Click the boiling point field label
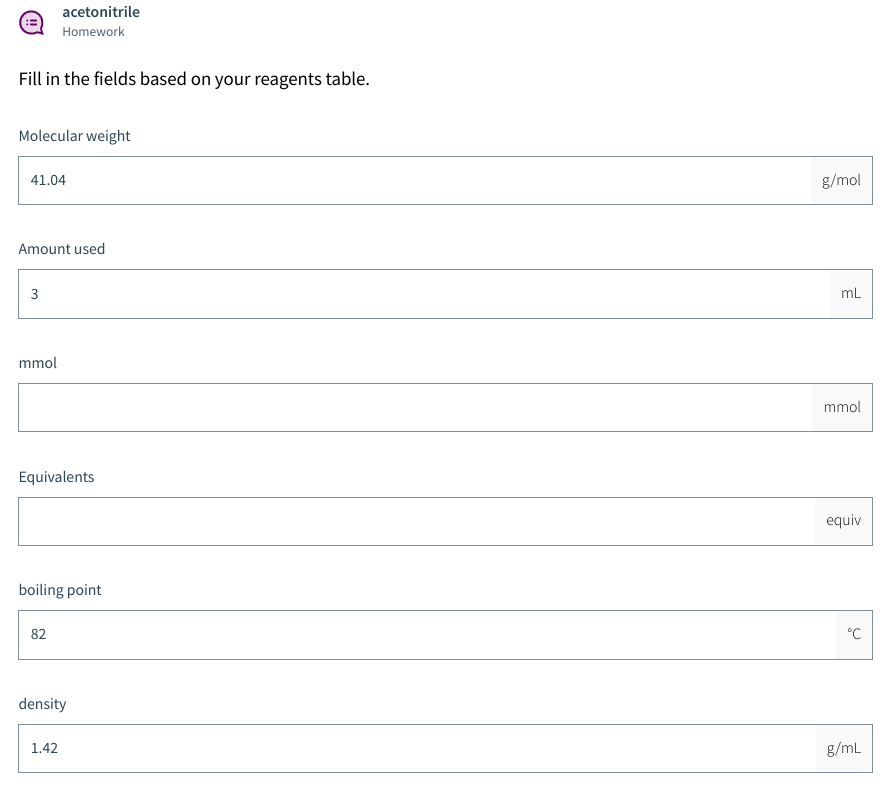Image resolution: width=888 pixels, height=785 pixels. click(60, 590)
